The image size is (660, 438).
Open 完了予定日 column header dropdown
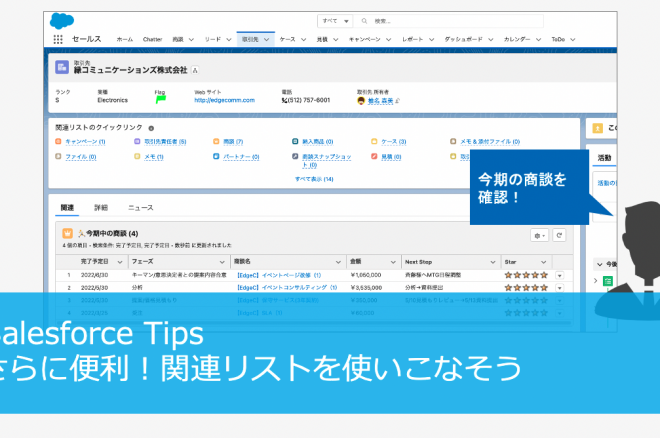coord(120,262)
